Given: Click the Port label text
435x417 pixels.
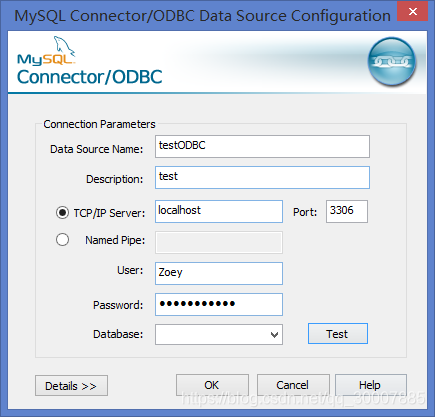Looking at the screenshot, I should [305, 212].
